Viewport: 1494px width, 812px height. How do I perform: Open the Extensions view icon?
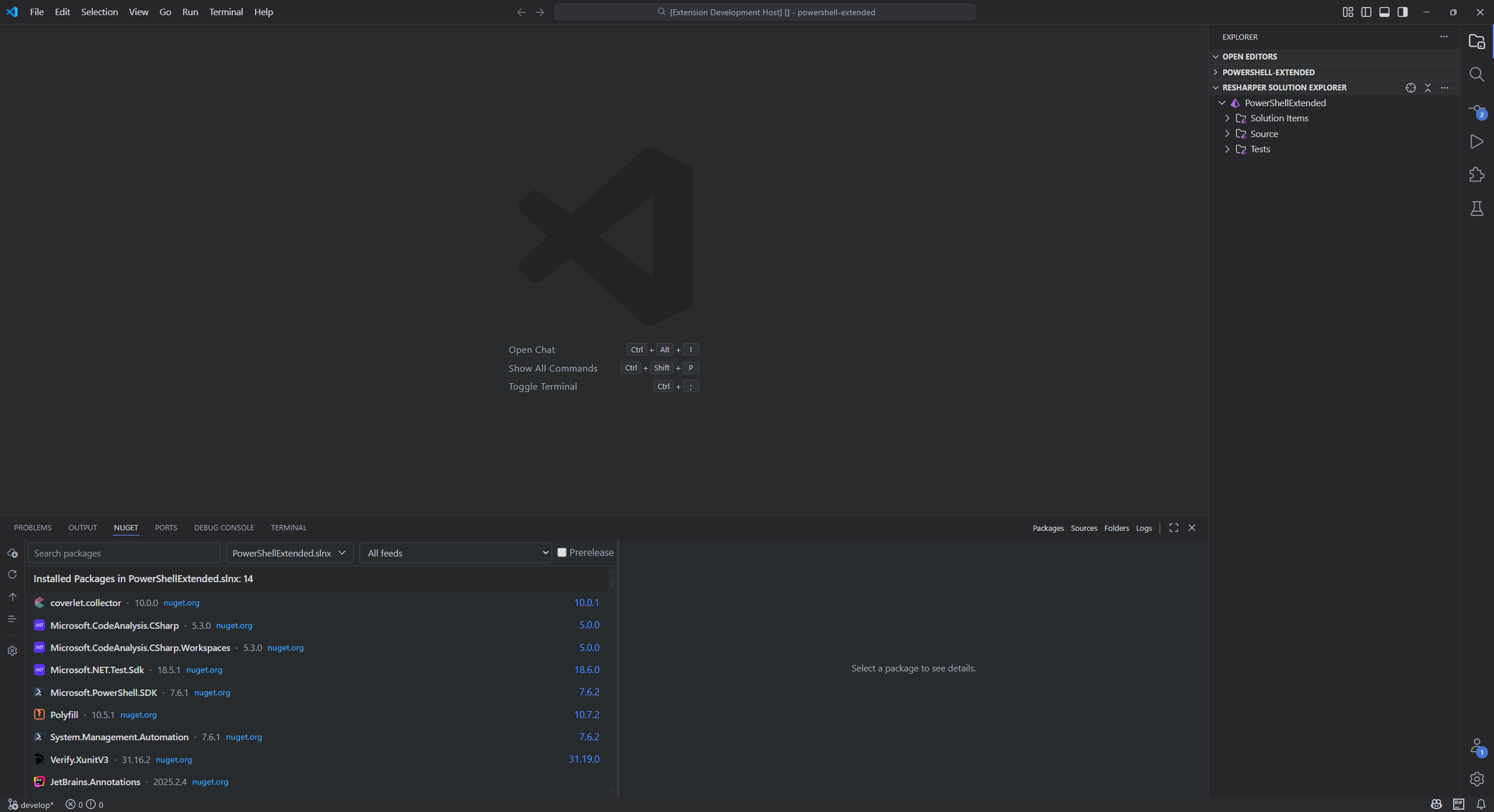coord(1476,175)
